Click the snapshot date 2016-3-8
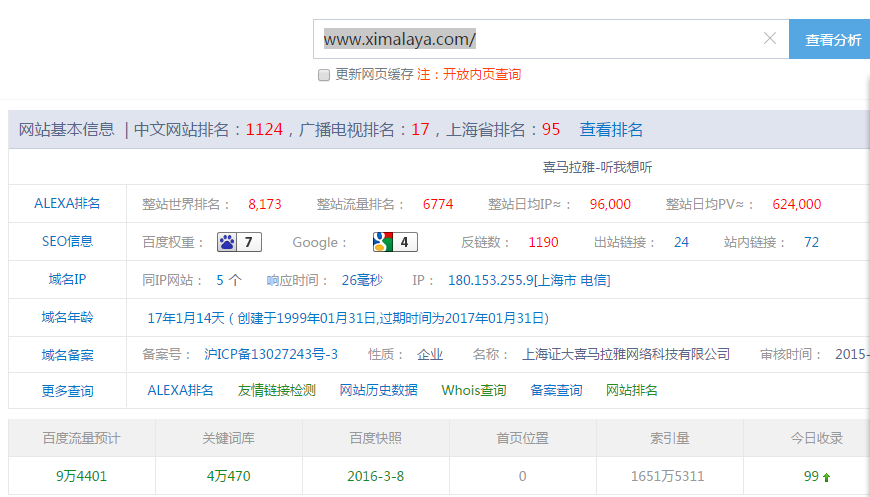This screenshot has height=497, width=870. point(375,476)
